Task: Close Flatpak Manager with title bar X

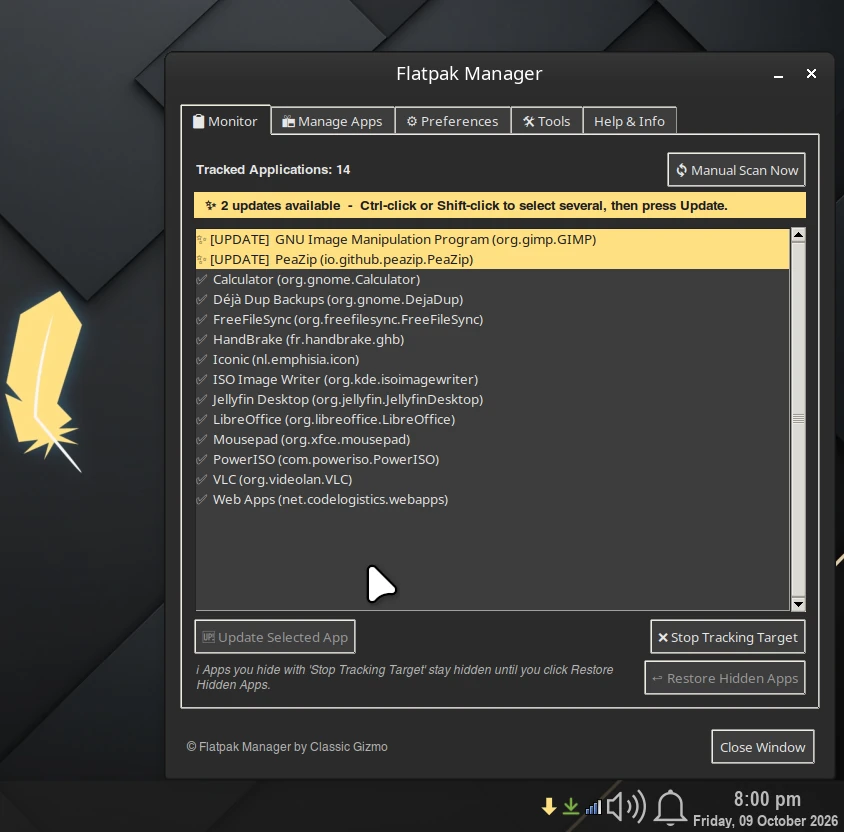Action: point(811,74)
